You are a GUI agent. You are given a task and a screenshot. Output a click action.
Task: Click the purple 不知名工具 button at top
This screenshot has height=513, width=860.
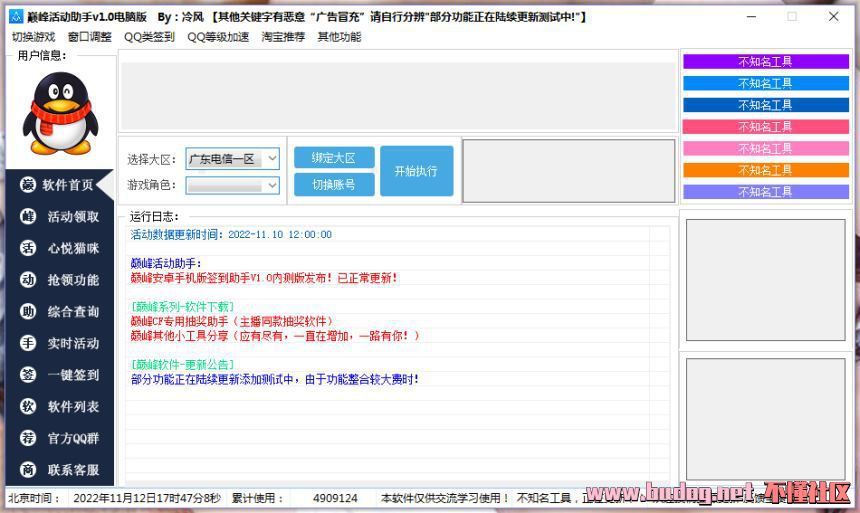[x=765, y=61]
